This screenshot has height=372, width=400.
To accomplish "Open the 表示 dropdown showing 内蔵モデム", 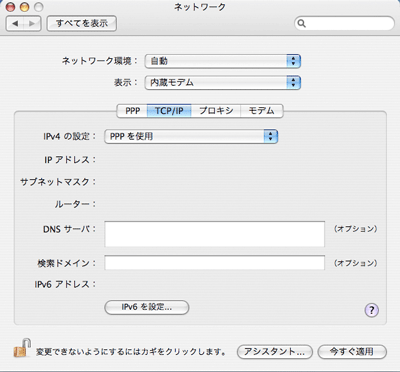I will tap(223, 83).
